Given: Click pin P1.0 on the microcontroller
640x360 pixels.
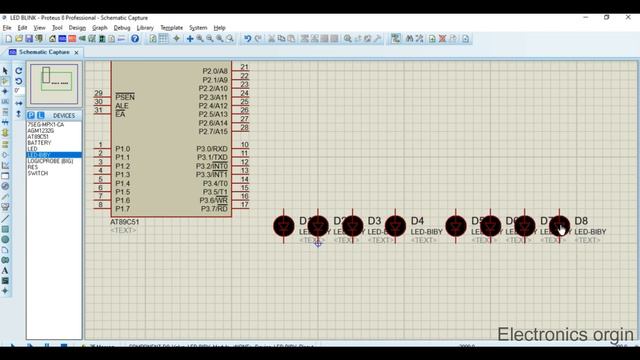Looking at the screenshot, I should pos(122,149).
